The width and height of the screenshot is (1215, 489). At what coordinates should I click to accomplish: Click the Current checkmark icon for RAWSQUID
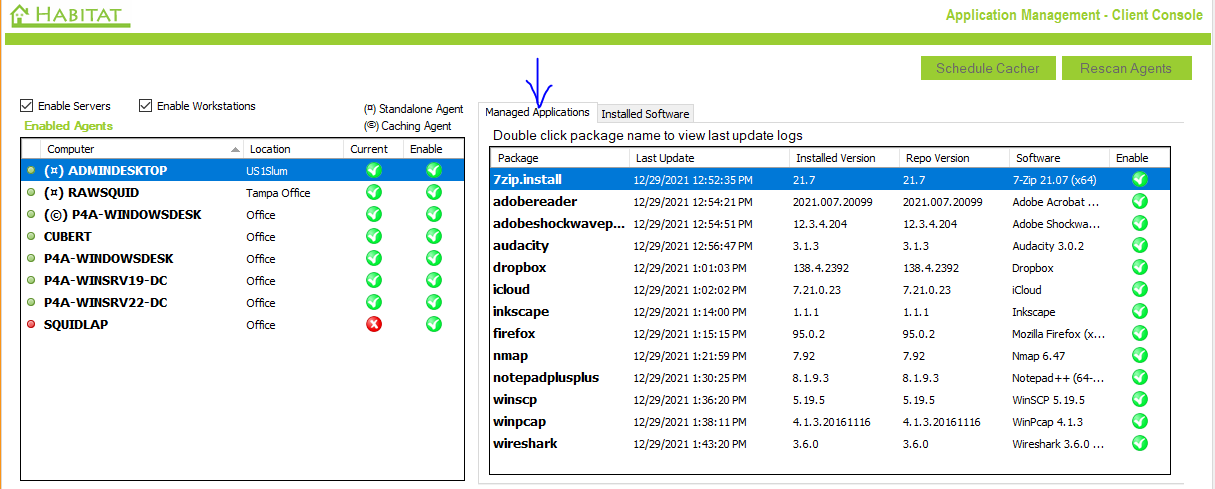pos(374,192)
